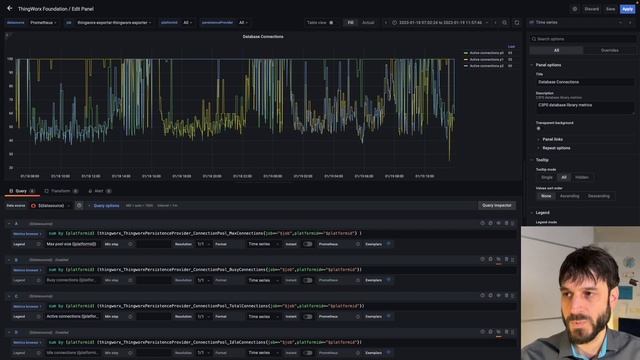Toggle Instant switch for query A
This screenshot has width=640, height=360.
point(308,244)
